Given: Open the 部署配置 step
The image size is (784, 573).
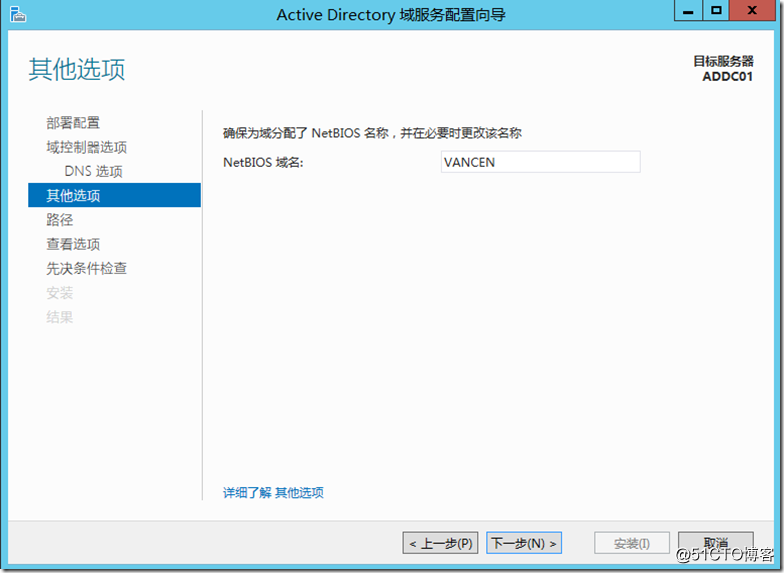Looking at the screenshot, I should click(73, 122).
